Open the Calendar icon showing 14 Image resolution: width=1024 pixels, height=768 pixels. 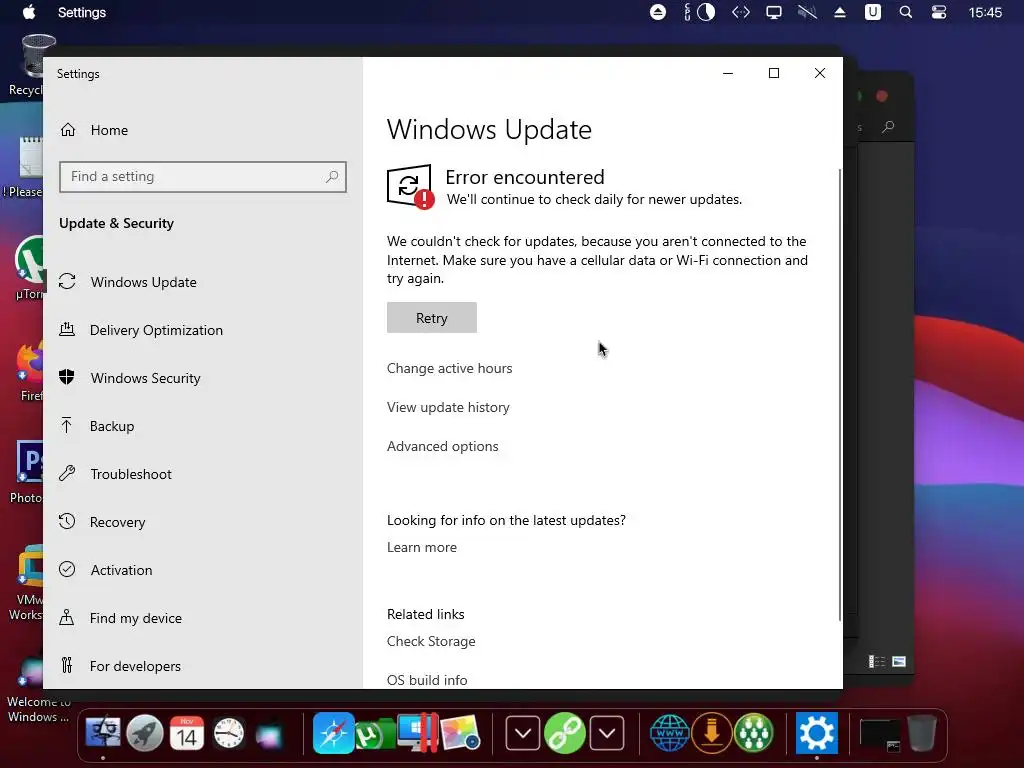point(187,733)
